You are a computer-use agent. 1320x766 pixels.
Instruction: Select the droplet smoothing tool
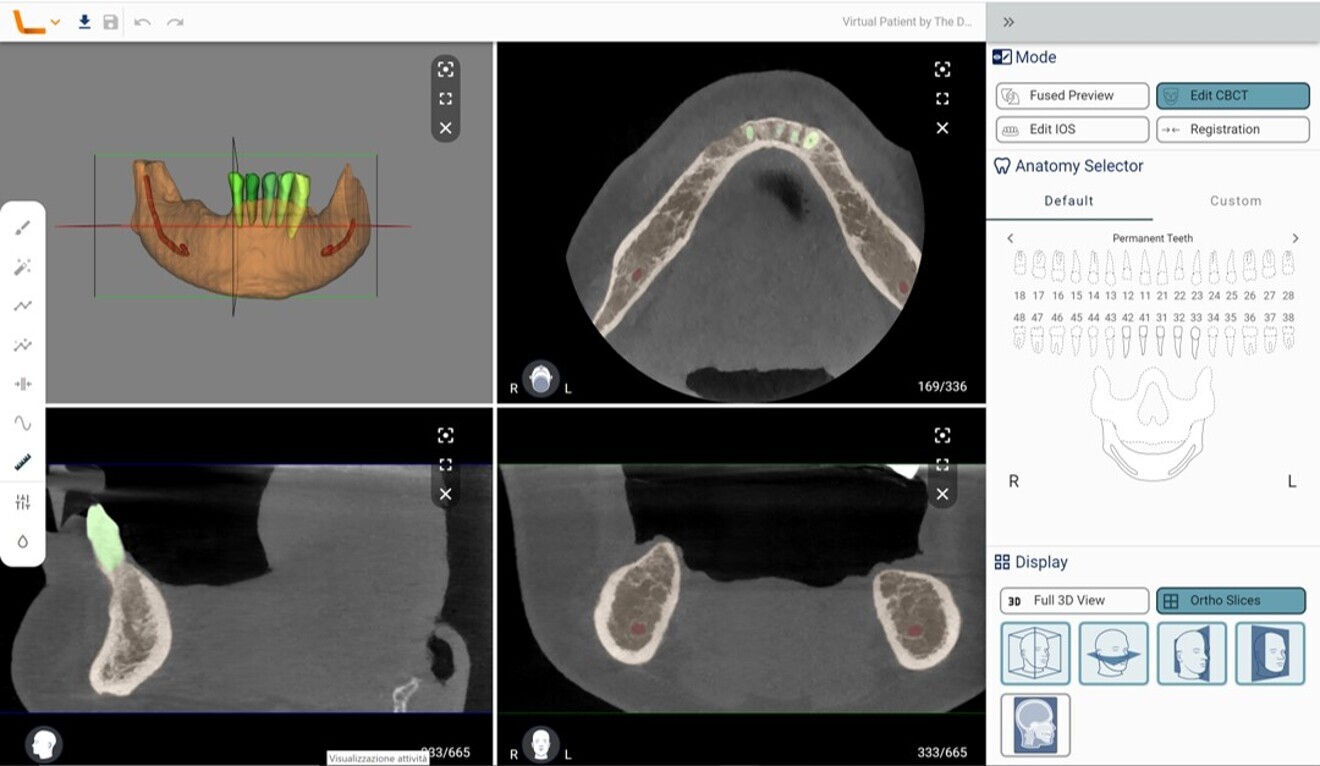click(x=22, y=540)
